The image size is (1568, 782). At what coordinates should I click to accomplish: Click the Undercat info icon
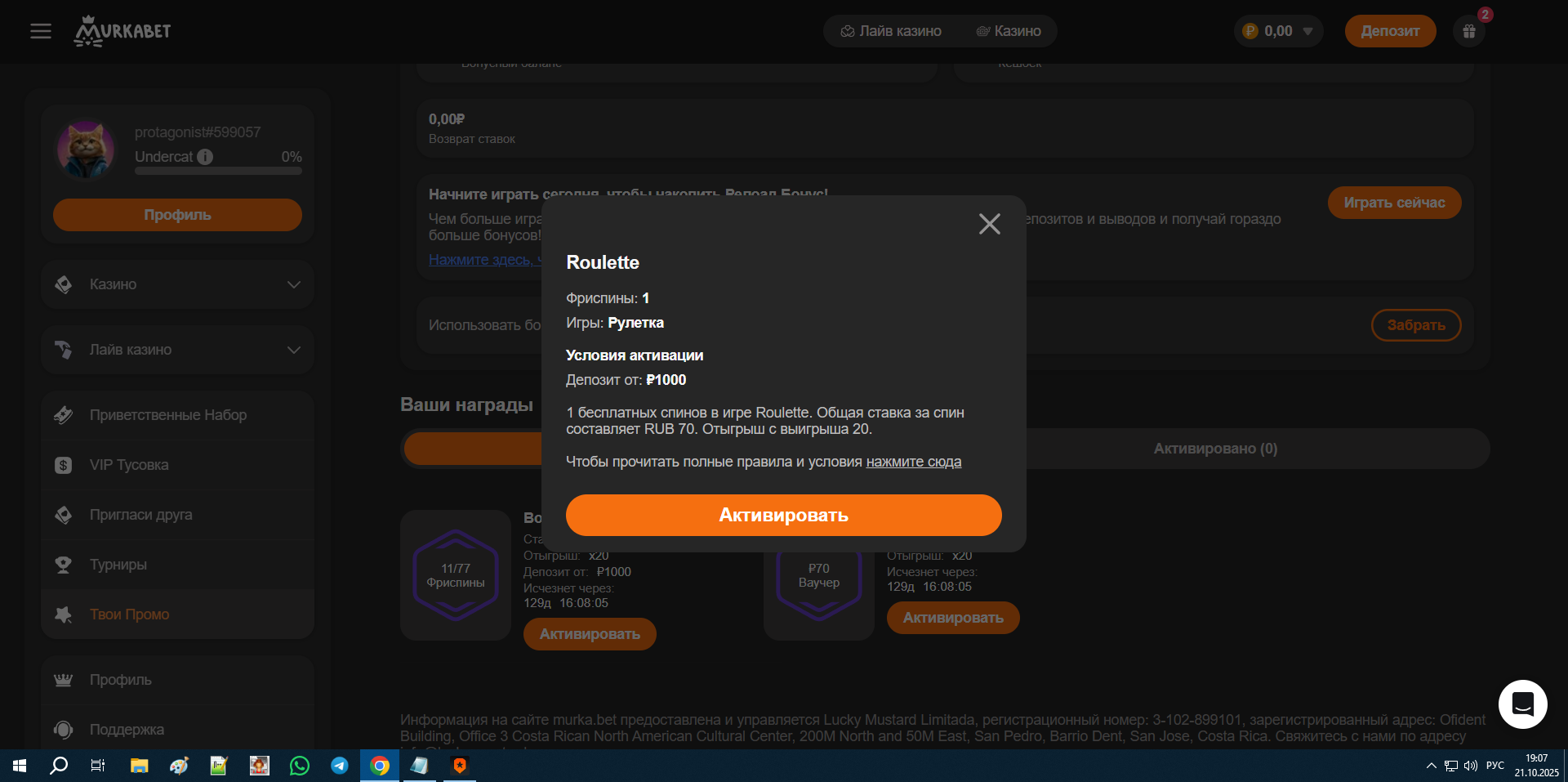pyautogui.click(x=205, y=157)
